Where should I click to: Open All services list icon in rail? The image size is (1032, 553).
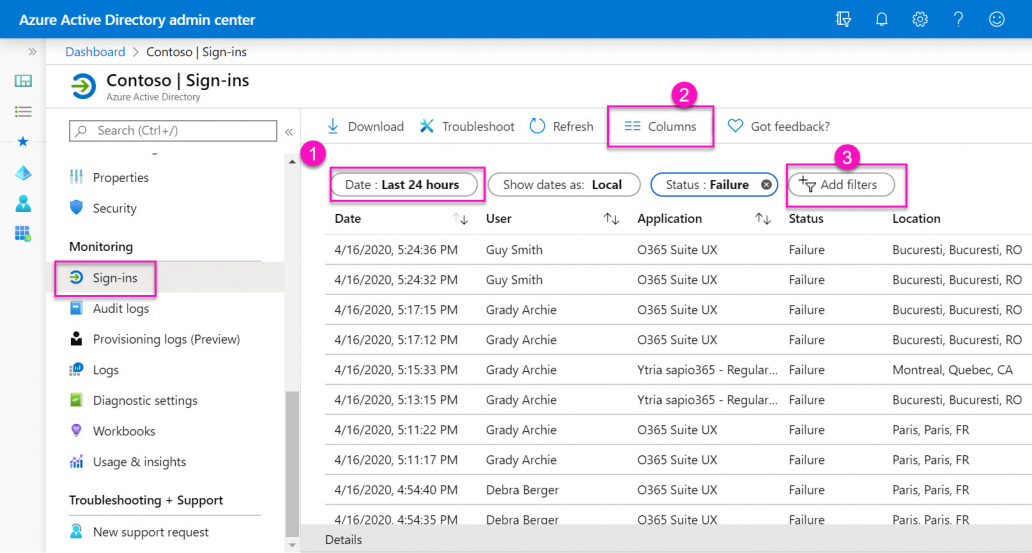pyautogui.click(x=23, y=111)
